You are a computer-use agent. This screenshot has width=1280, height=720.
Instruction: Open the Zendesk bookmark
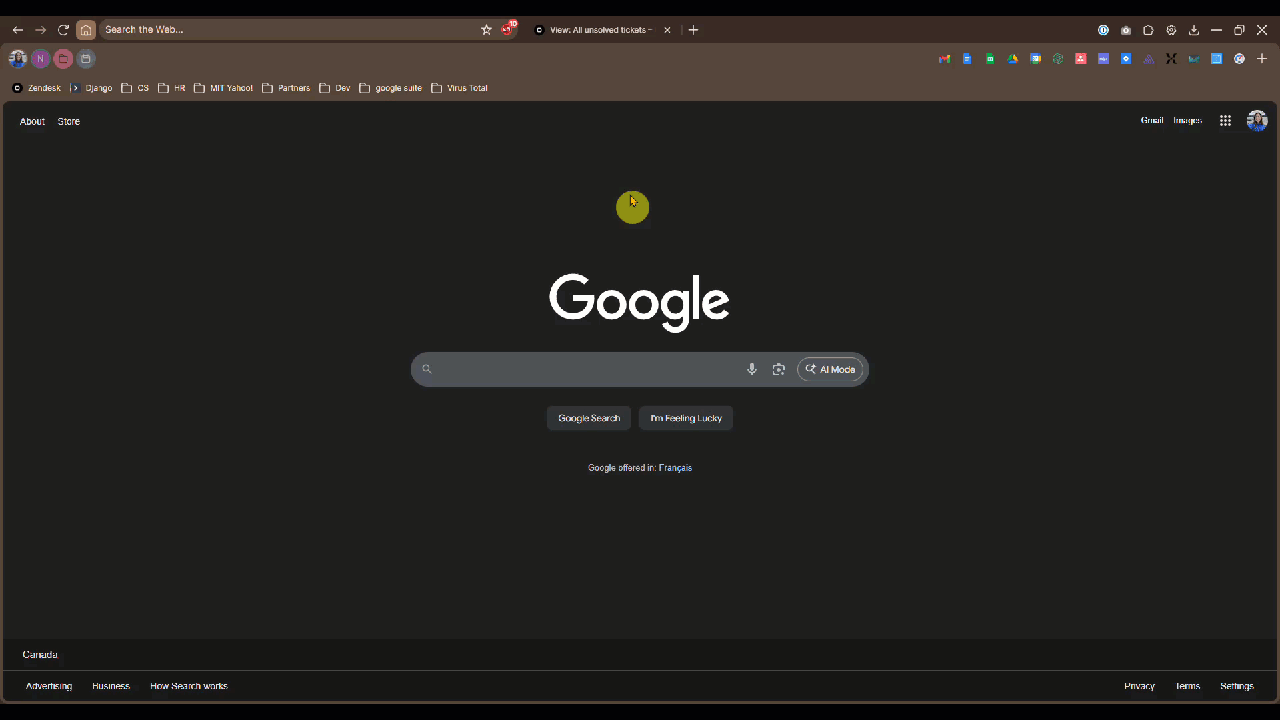37,88
